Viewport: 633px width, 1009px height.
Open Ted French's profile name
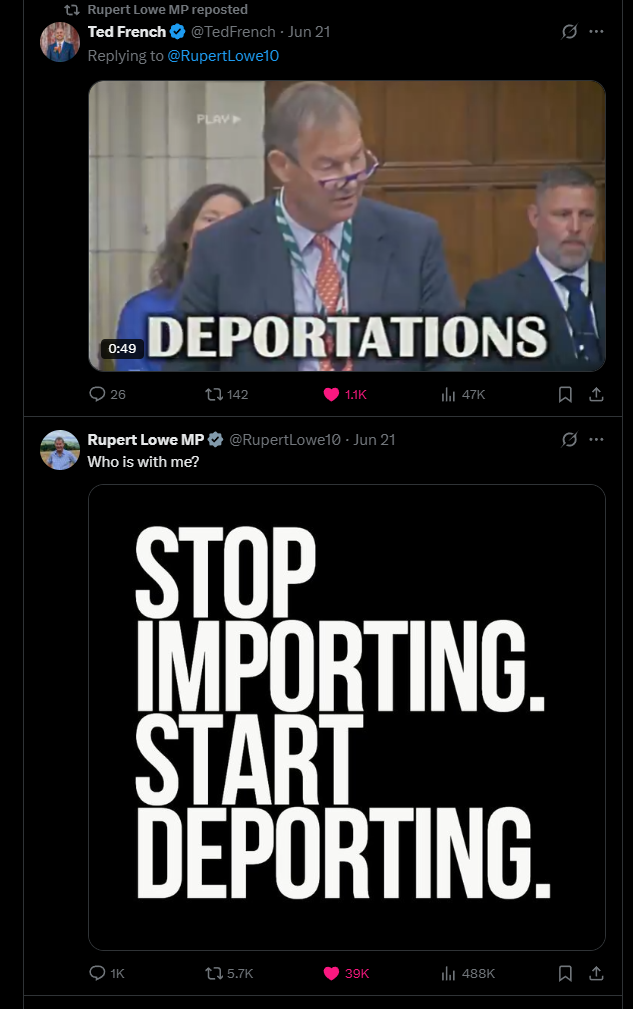pos(127,32)
